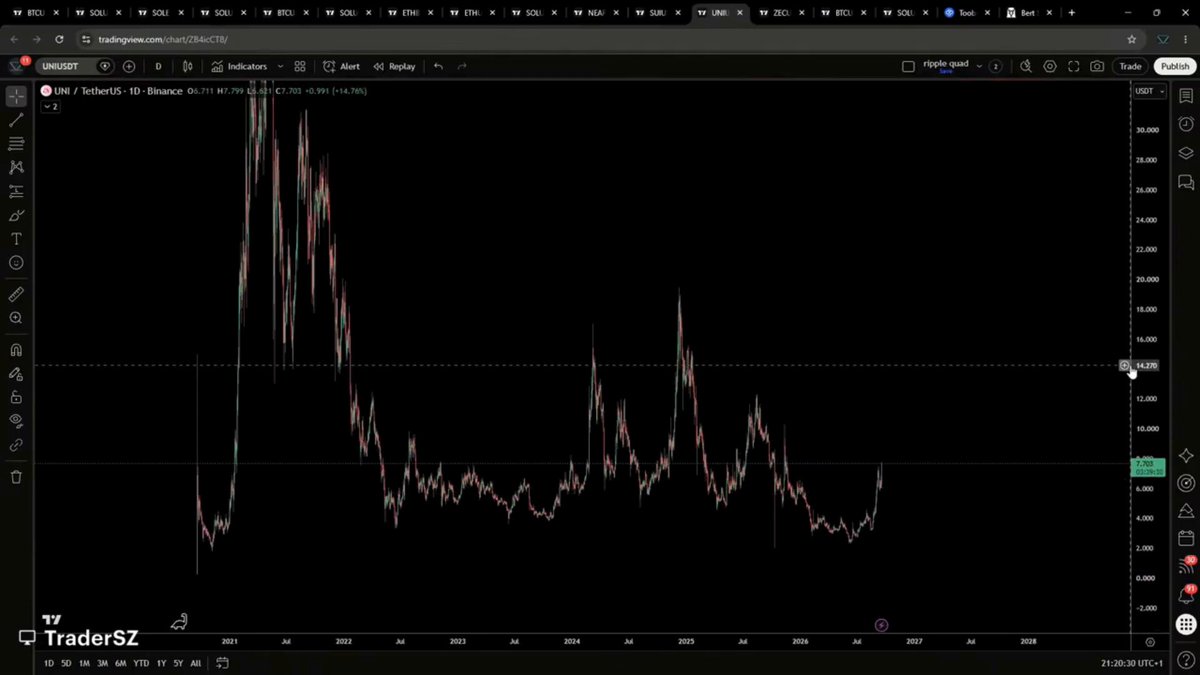Switch to the NEAR browser tab
Image resolution: width=1200 pixels, height=675 pixels.
coord(596,13)
